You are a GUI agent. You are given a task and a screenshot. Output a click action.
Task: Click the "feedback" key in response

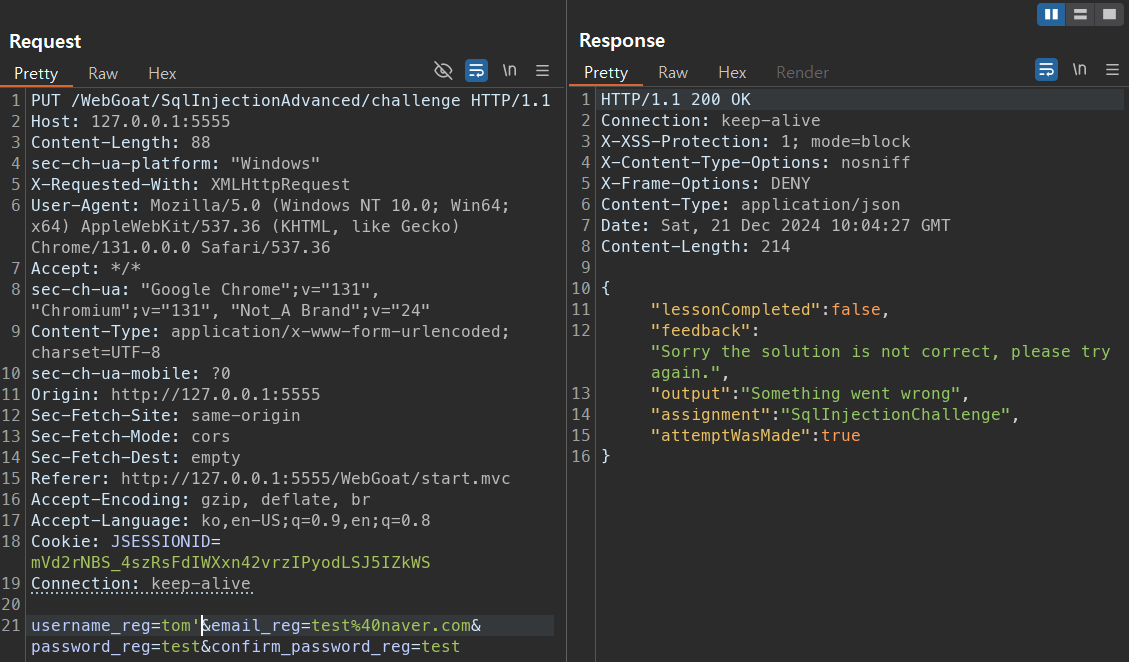700,330
